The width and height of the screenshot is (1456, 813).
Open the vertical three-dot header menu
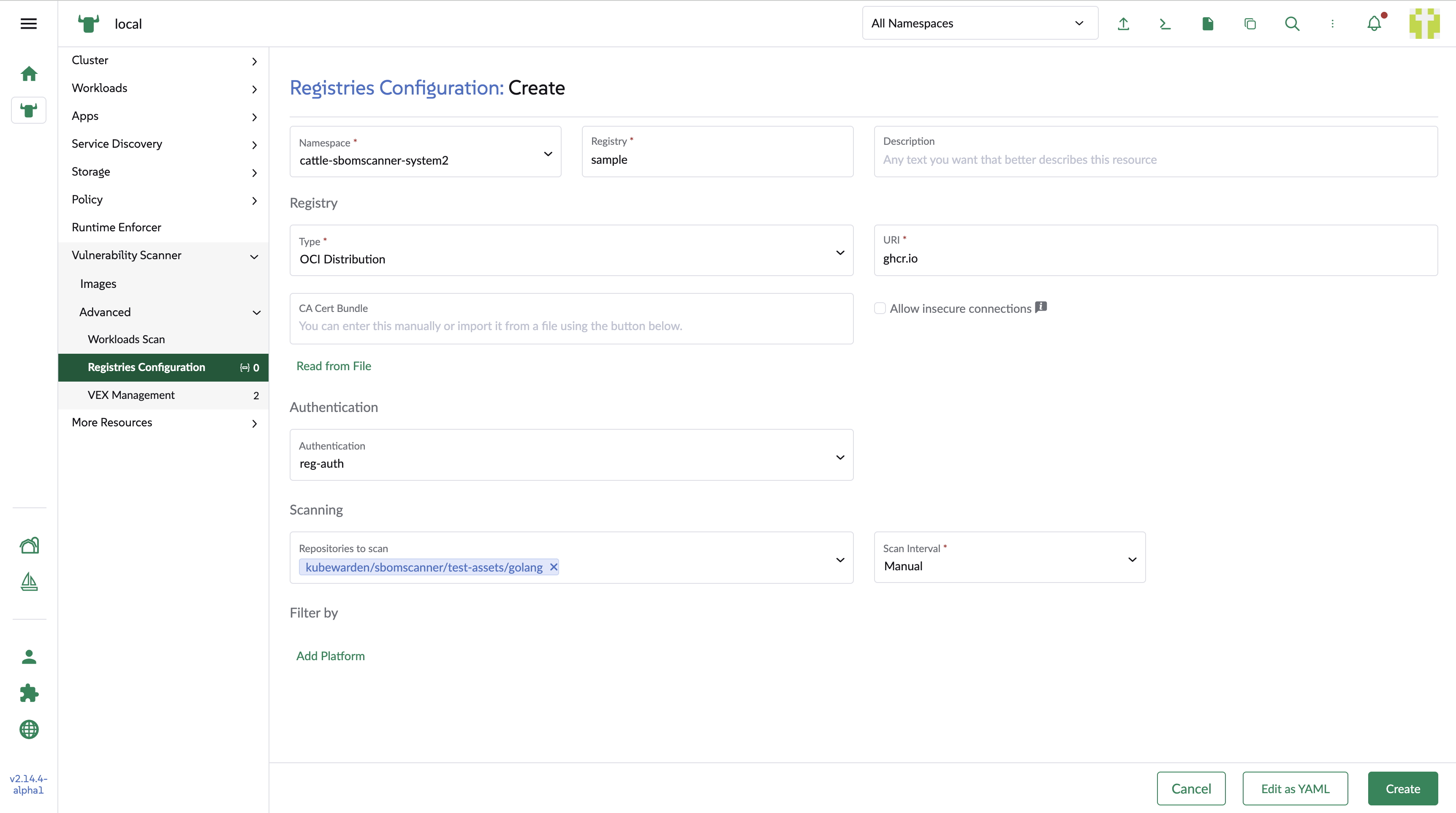point(1332,24)
